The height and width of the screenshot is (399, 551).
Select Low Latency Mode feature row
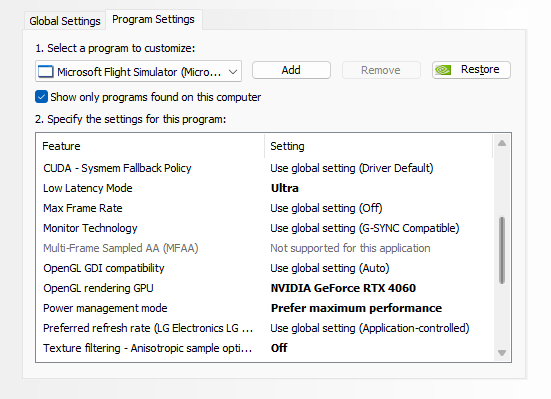(x=87, y=188)
